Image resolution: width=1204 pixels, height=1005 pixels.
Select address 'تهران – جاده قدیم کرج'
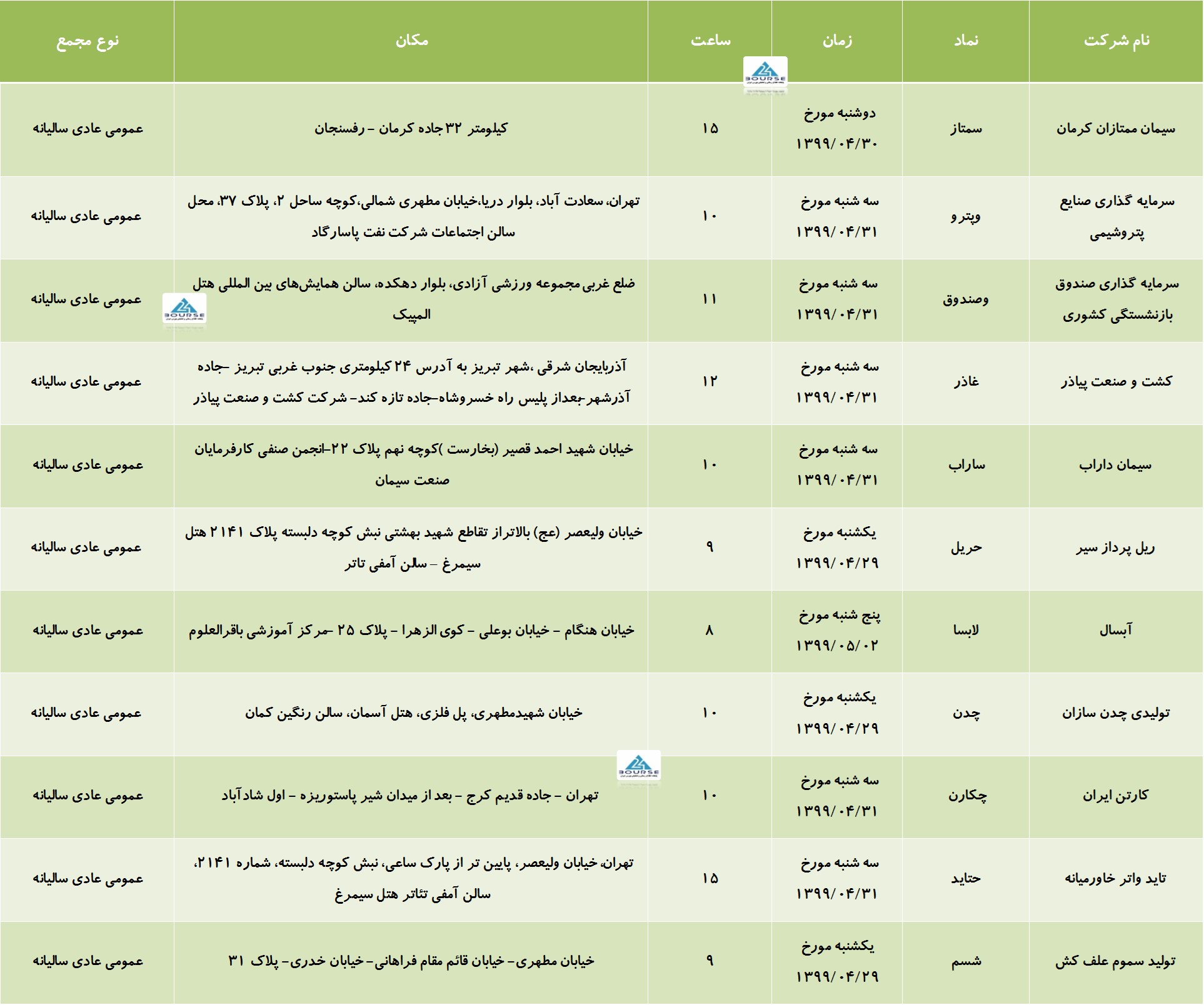tap(410, 796)
